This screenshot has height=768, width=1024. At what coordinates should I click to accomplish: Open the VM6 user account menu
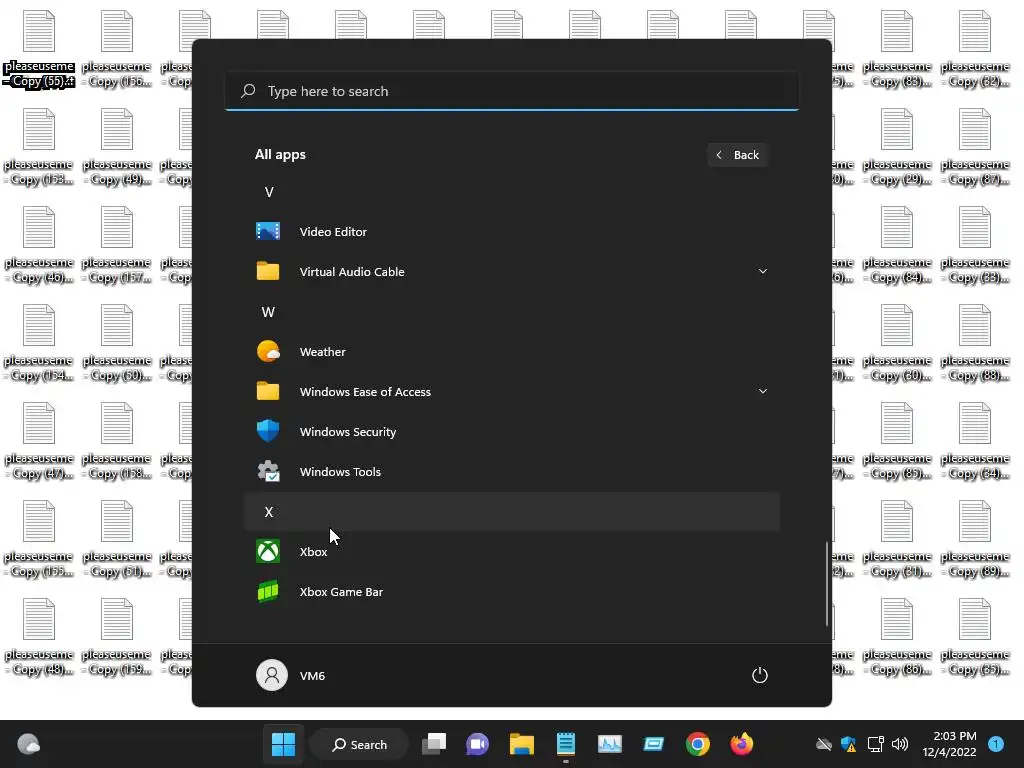tap(291, 675)
